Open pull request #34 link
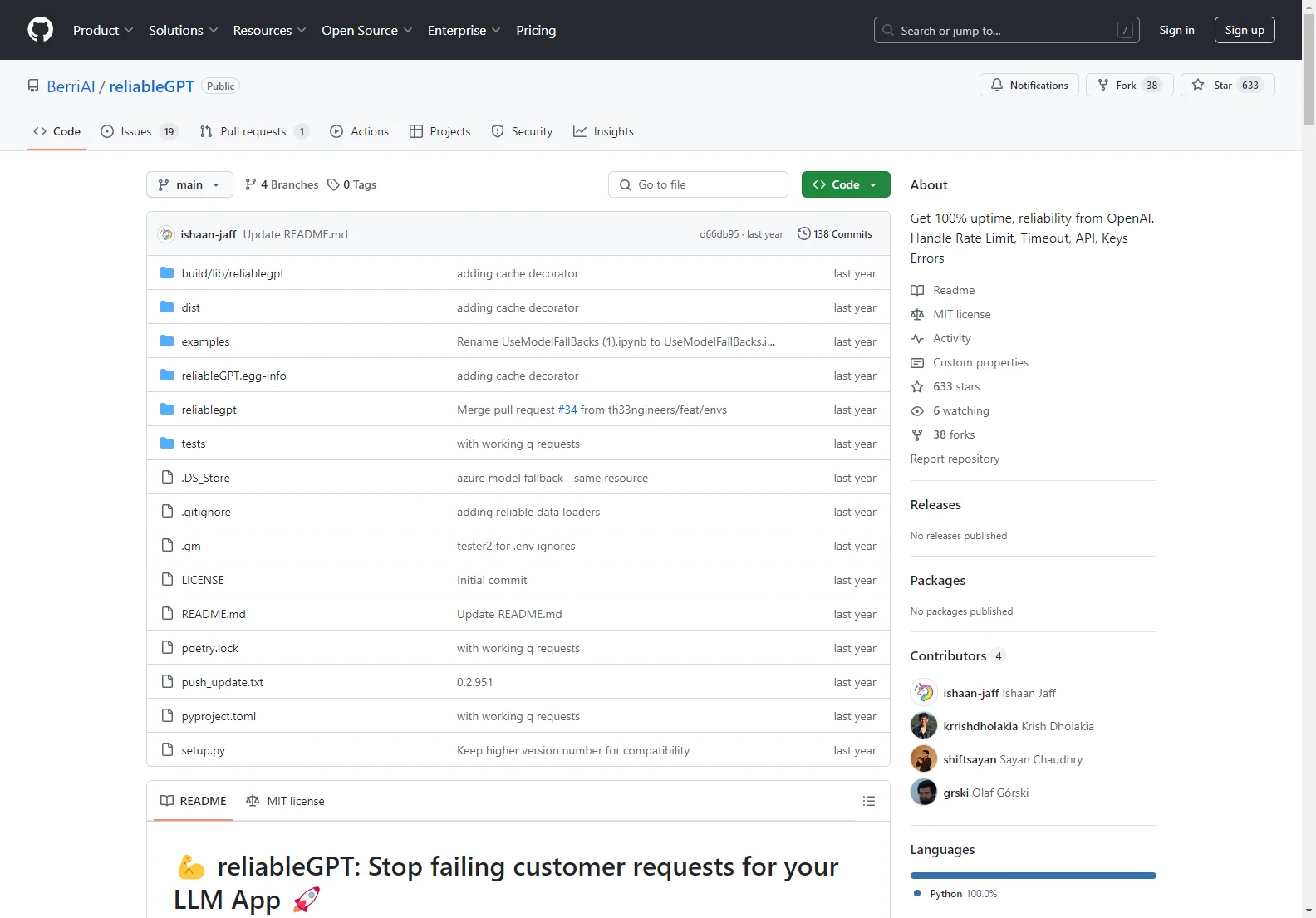 tap(567, 410)
